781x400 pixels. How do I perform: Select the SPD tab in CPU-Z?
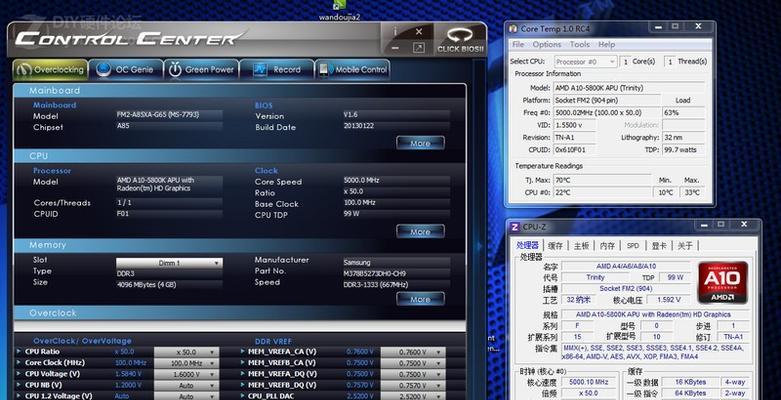pyautogui.click(x=633, y=246)
